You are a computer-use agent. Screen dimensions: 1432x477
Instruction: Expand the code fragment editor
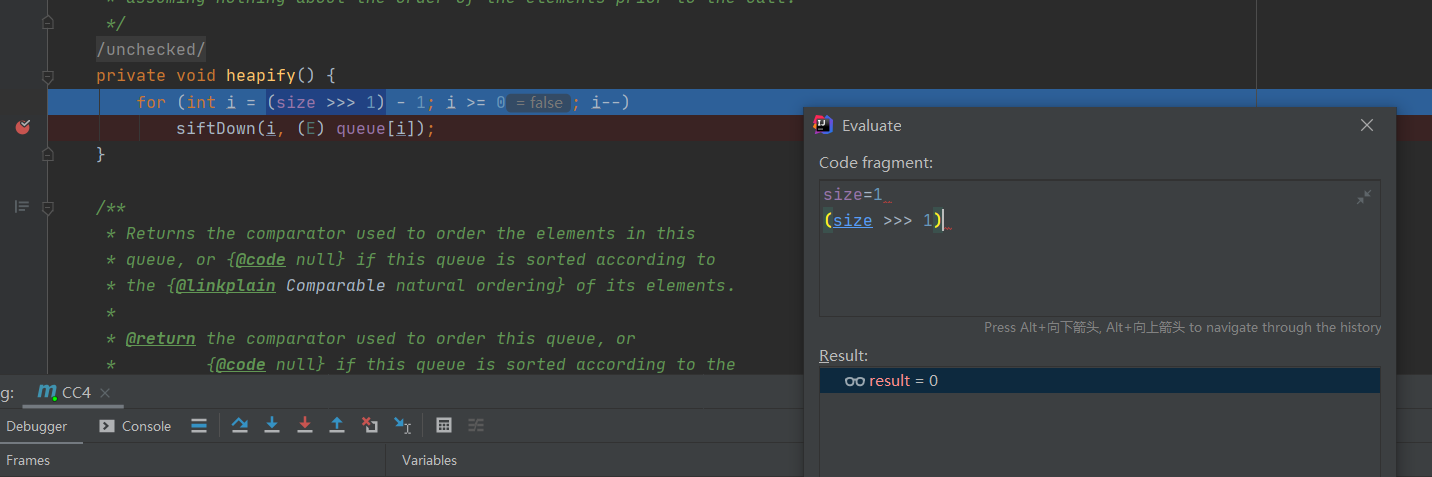pos(1363,198)
